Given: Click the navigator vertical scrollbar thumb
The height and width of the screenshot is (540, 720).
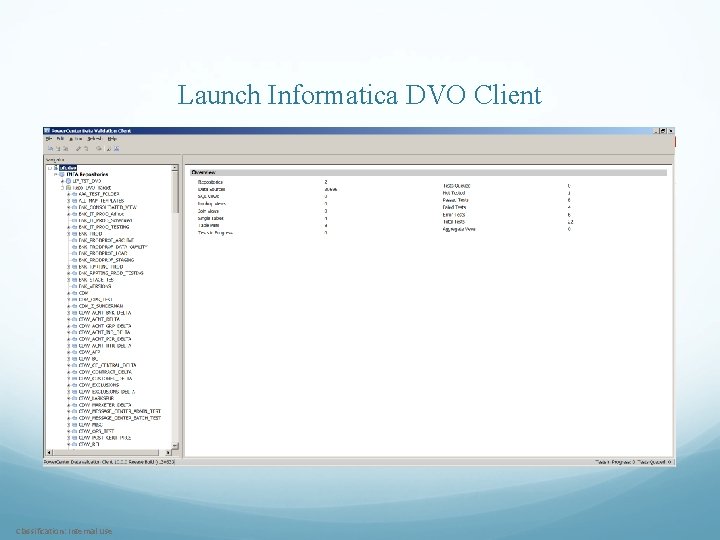Looking at the screenshot, I should click(175, 192).
